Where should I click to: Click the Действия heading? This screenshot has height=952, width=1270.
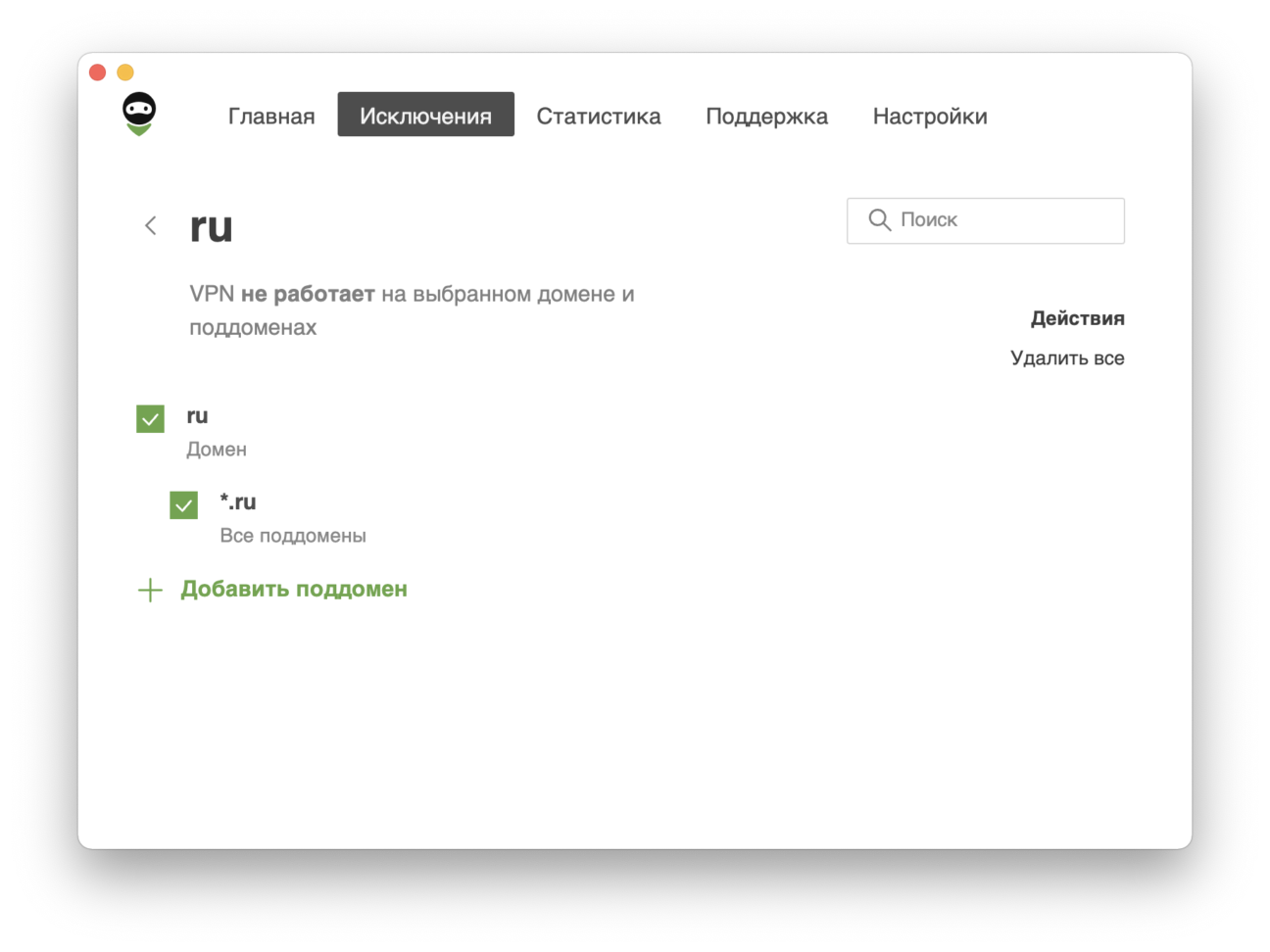pyautogui.click(x=1077, y=318)
